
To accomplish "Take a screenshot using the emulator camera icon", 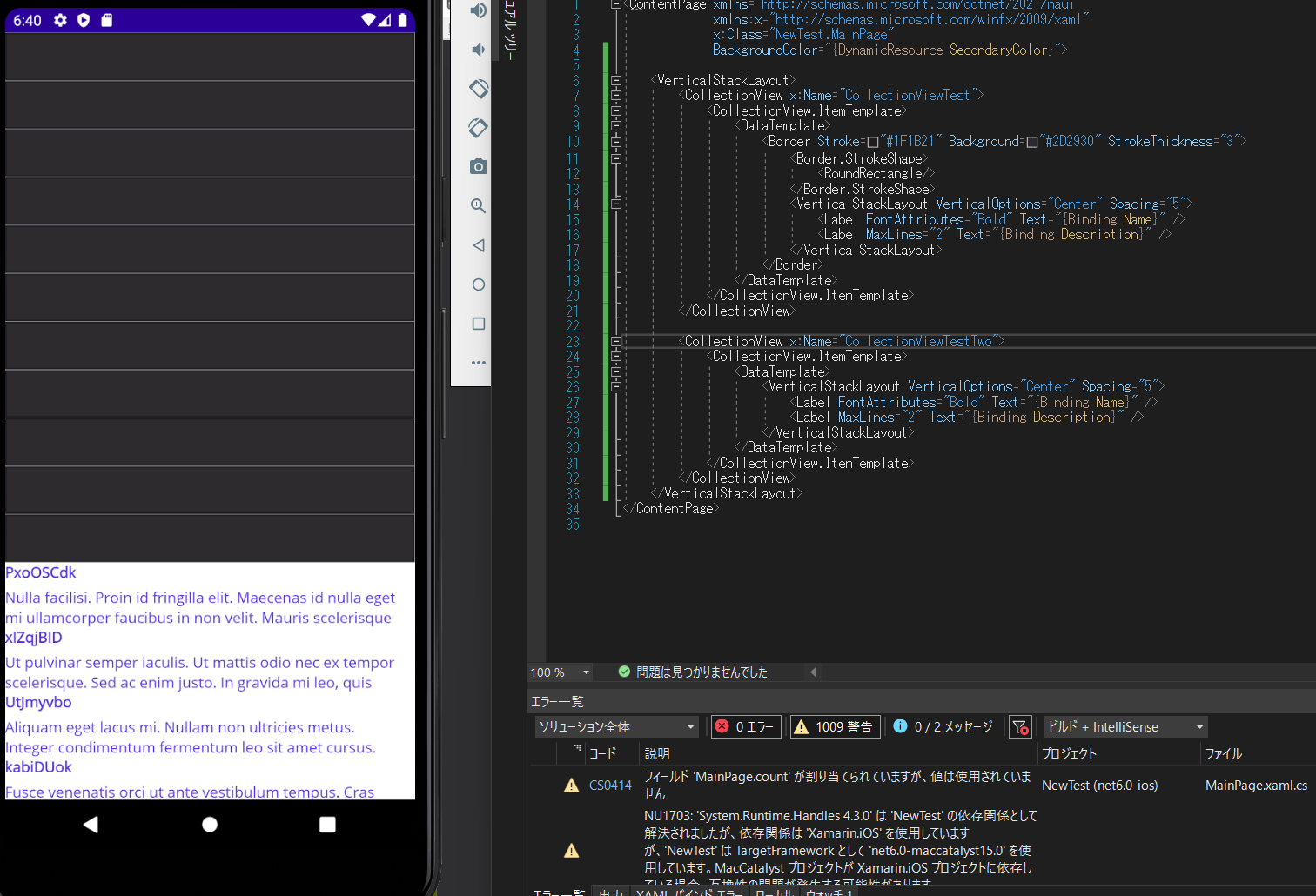I will tap(478, 166).
